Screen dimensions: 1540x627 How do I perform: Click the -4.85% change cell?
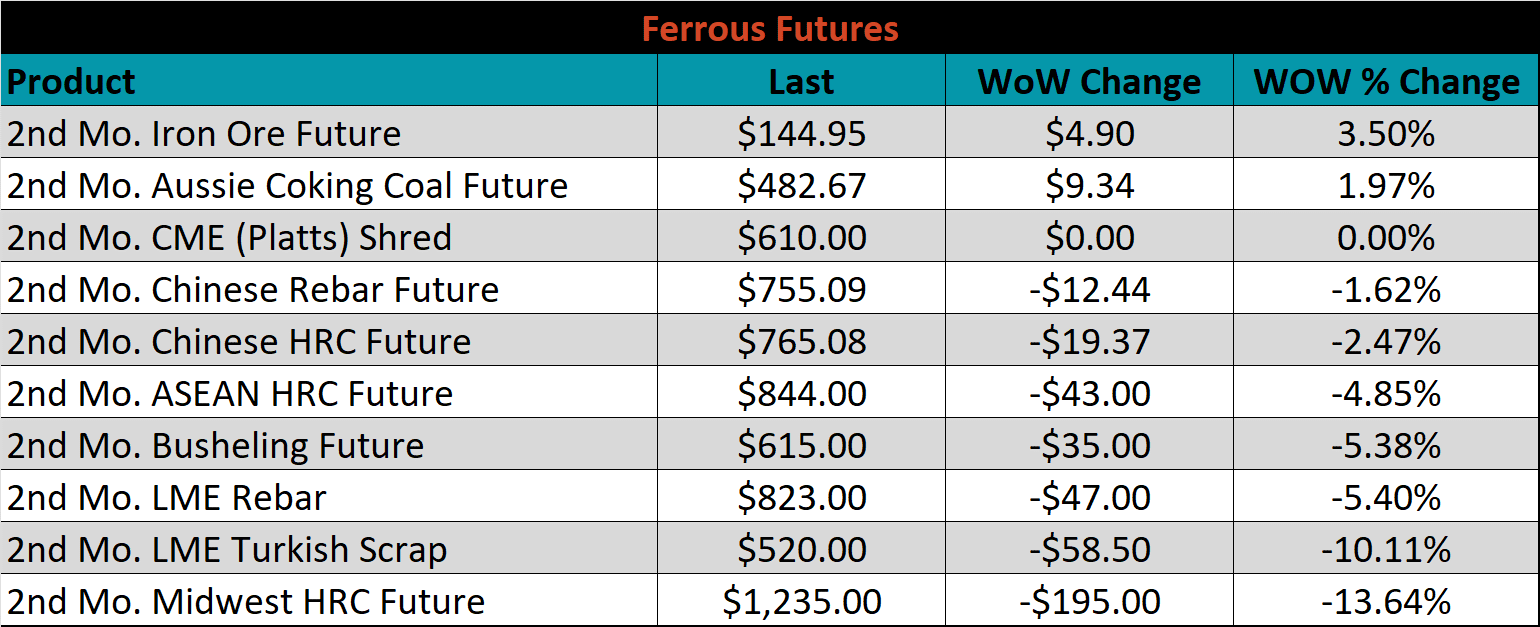pos(1386,393)
